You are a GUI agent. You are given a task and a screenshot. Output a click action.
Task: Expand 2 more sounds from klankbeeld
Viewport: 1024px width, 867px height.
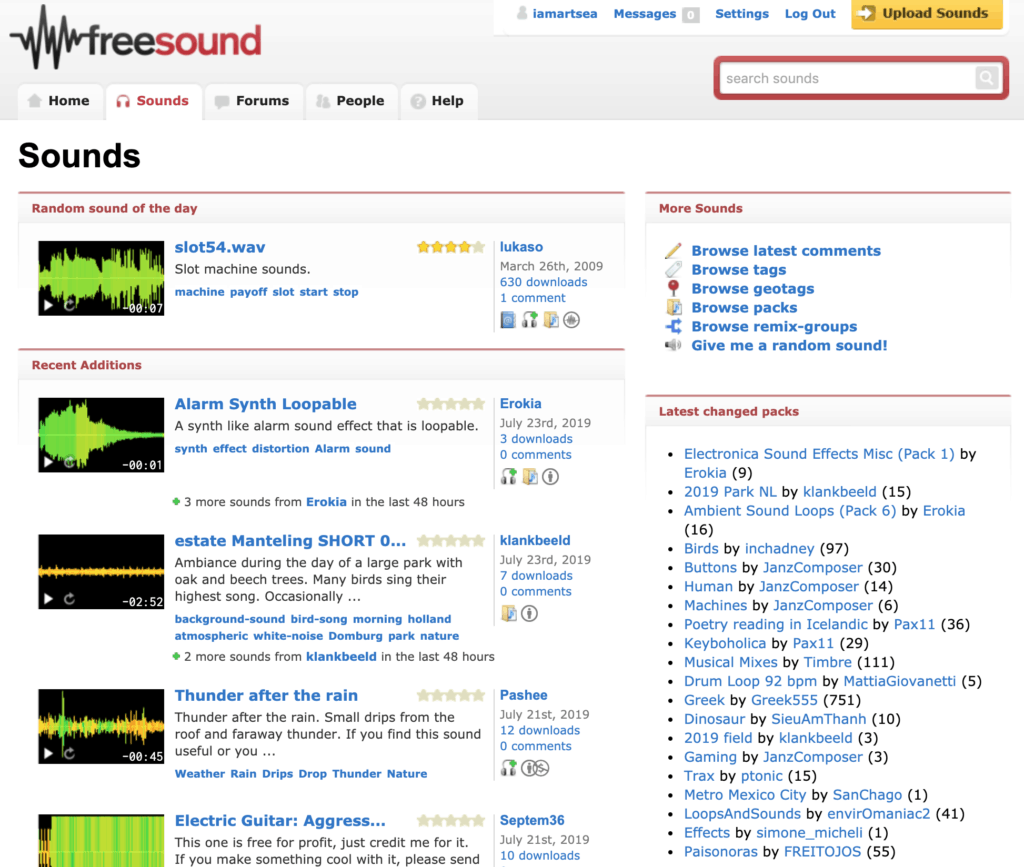(333, 657)
